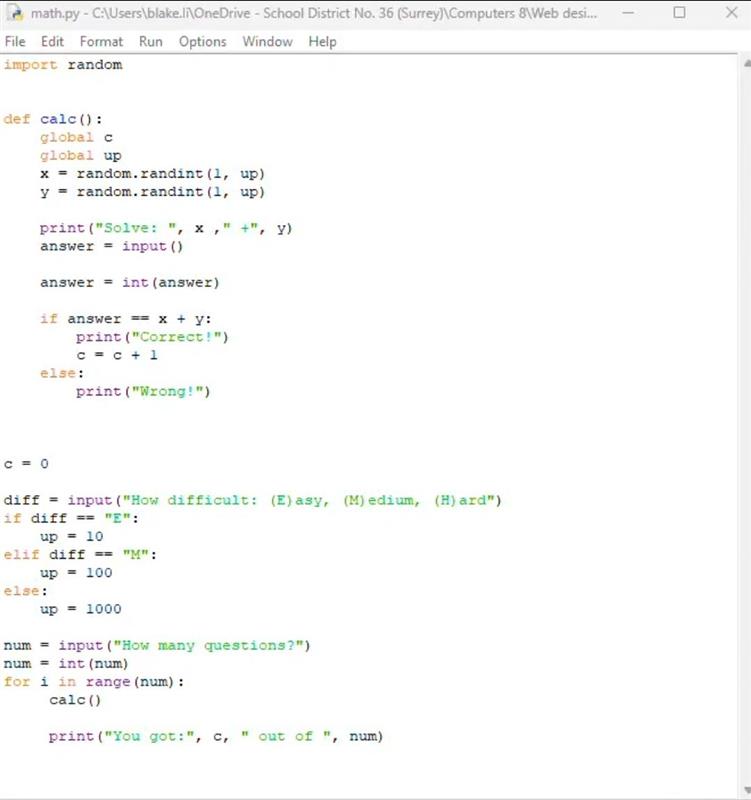Click line 'for i in range(num):'
The image size is (751, 800).
[x=94, y=682]
